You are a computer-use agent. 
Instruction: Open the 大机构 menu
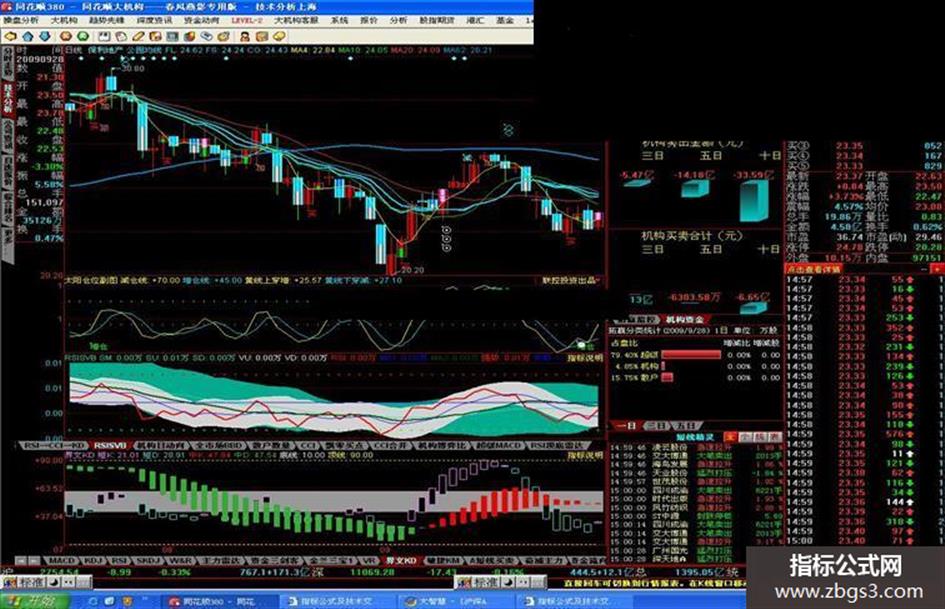coord(64,20)
